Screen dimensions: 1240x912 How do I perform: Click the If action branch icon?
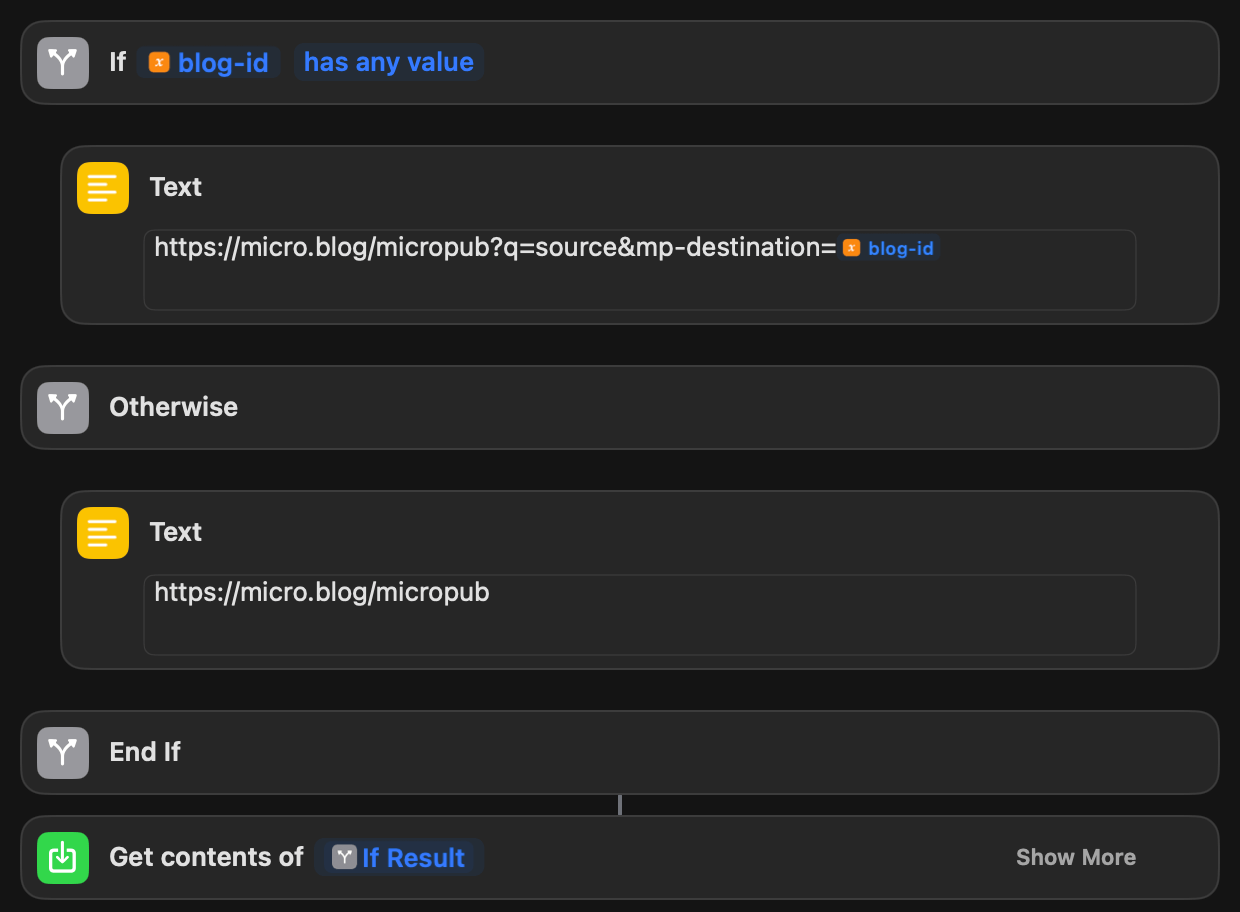(63, 62)
